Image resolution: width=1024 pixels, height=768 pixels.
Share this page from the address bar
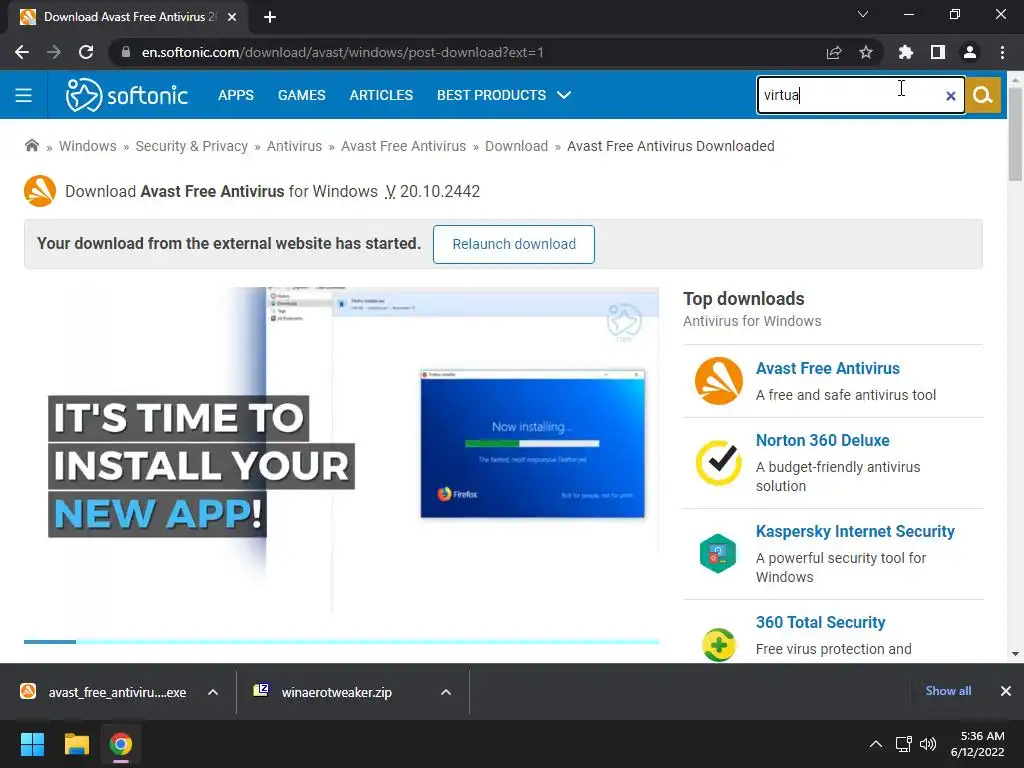coord(834,52)
